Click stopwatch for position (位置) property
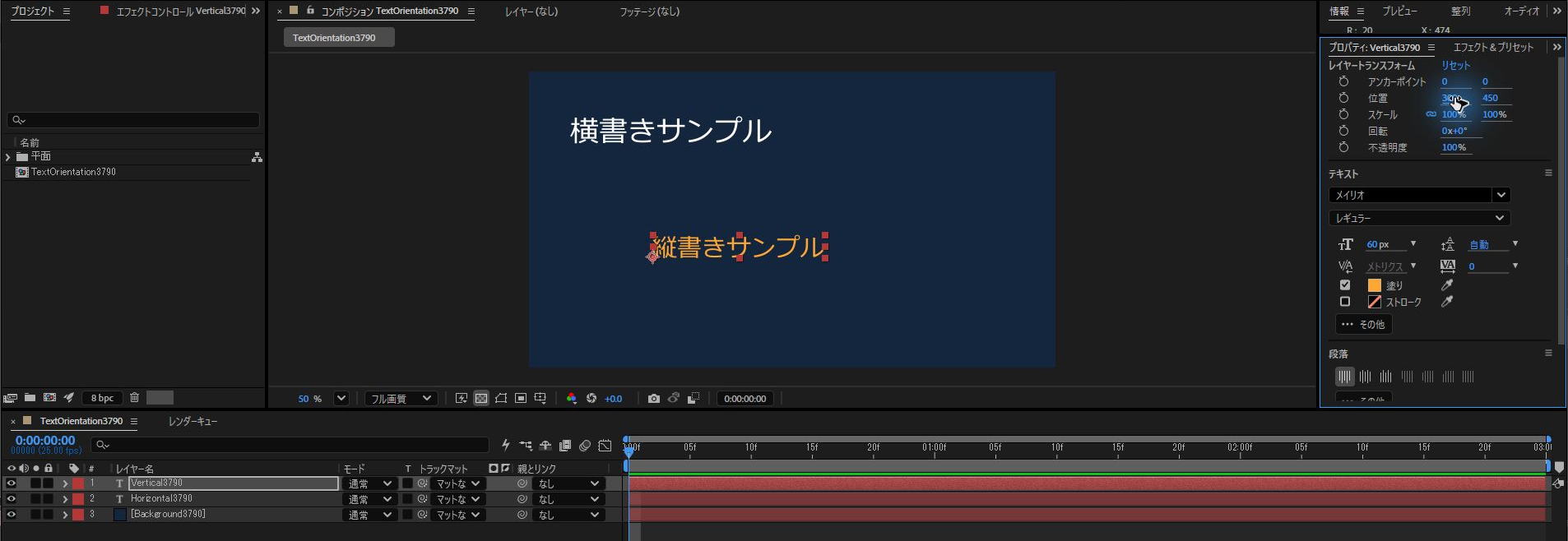This screenshot has width=1568, height=541. 1343,98
